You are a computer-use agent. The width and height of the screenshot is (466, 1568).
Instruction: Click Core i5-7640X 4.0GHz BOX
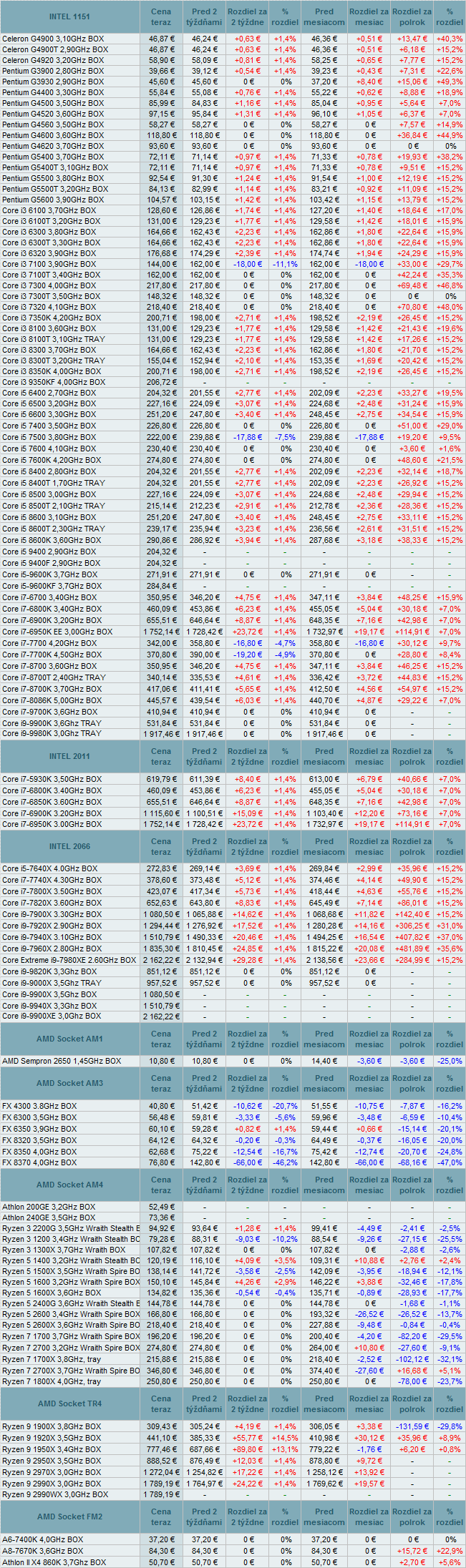(x=50, y=868)
